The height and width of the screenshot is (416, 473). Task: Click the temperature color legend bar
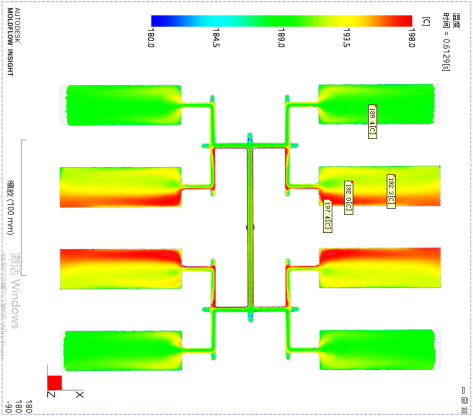[x=282, y=21]
